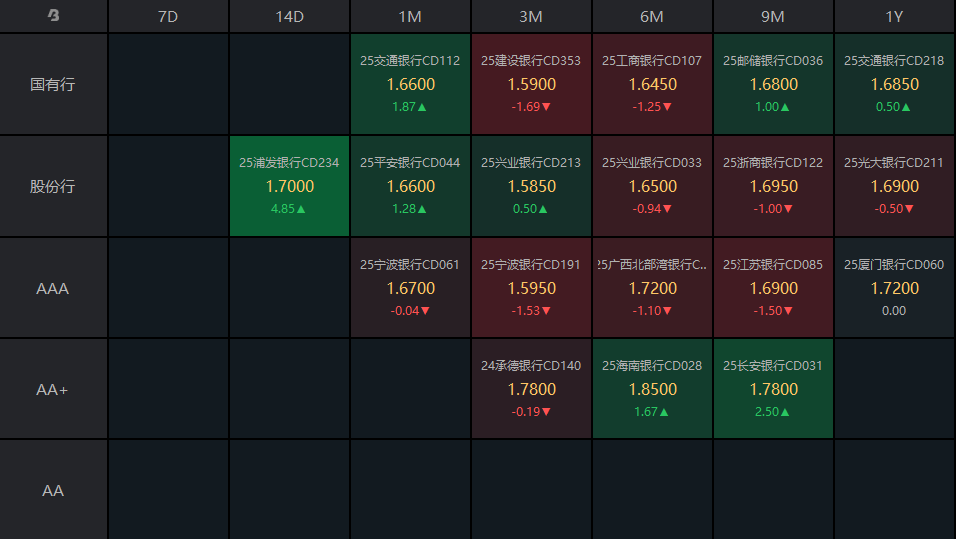Click the 1M column header
956x539 pixels.
coord(410,16)
